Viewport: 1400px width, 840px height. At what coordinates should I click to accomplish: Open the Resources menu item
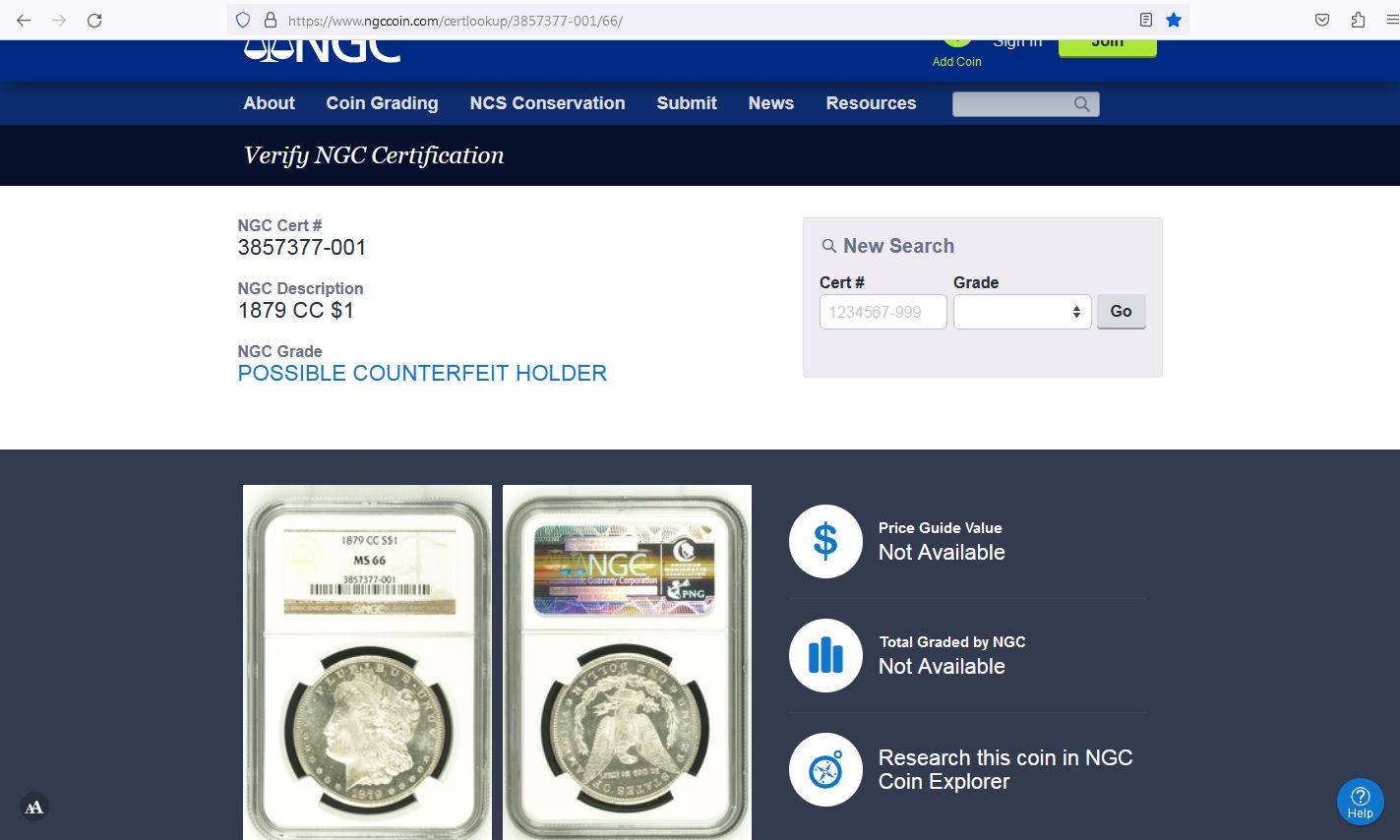pos(871,103)
